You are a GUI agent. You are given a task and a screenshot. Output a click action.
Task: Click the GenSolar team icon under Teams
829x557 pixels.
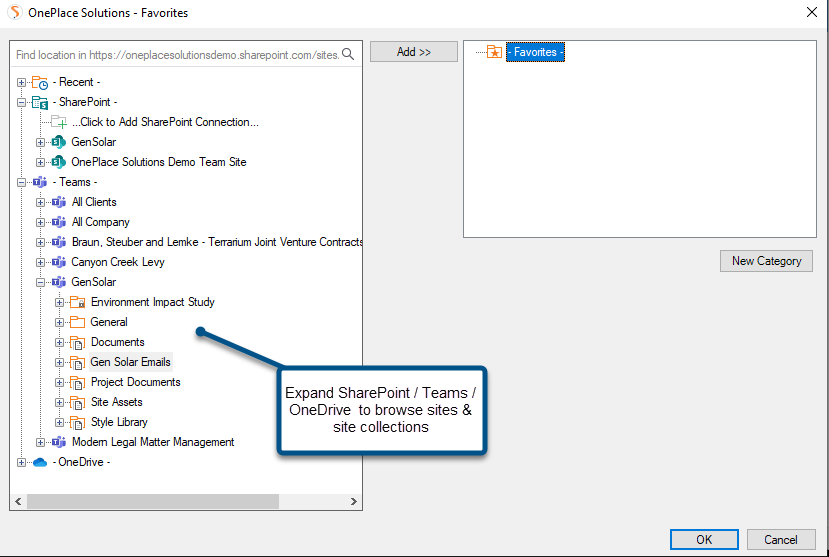tap(59, 282)
